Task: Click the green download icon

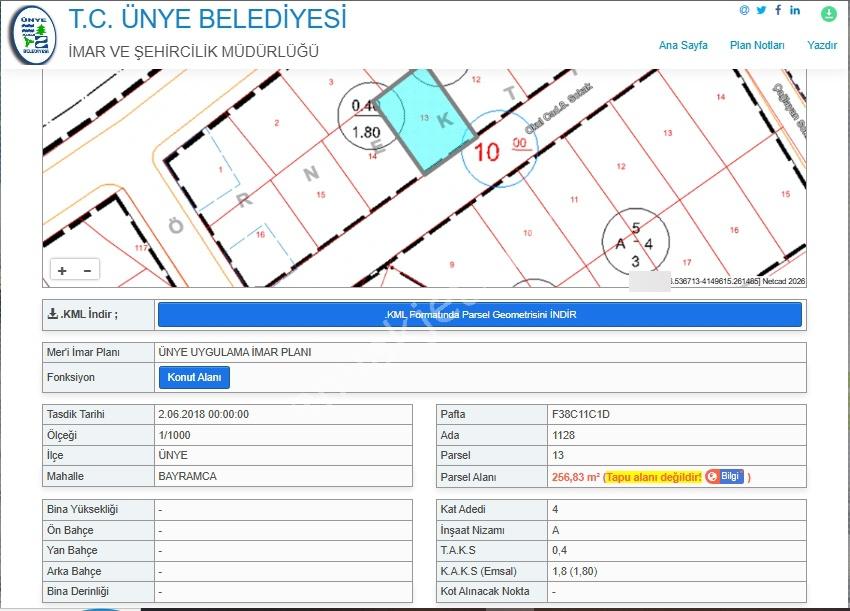Action: [x=828, y=14]
